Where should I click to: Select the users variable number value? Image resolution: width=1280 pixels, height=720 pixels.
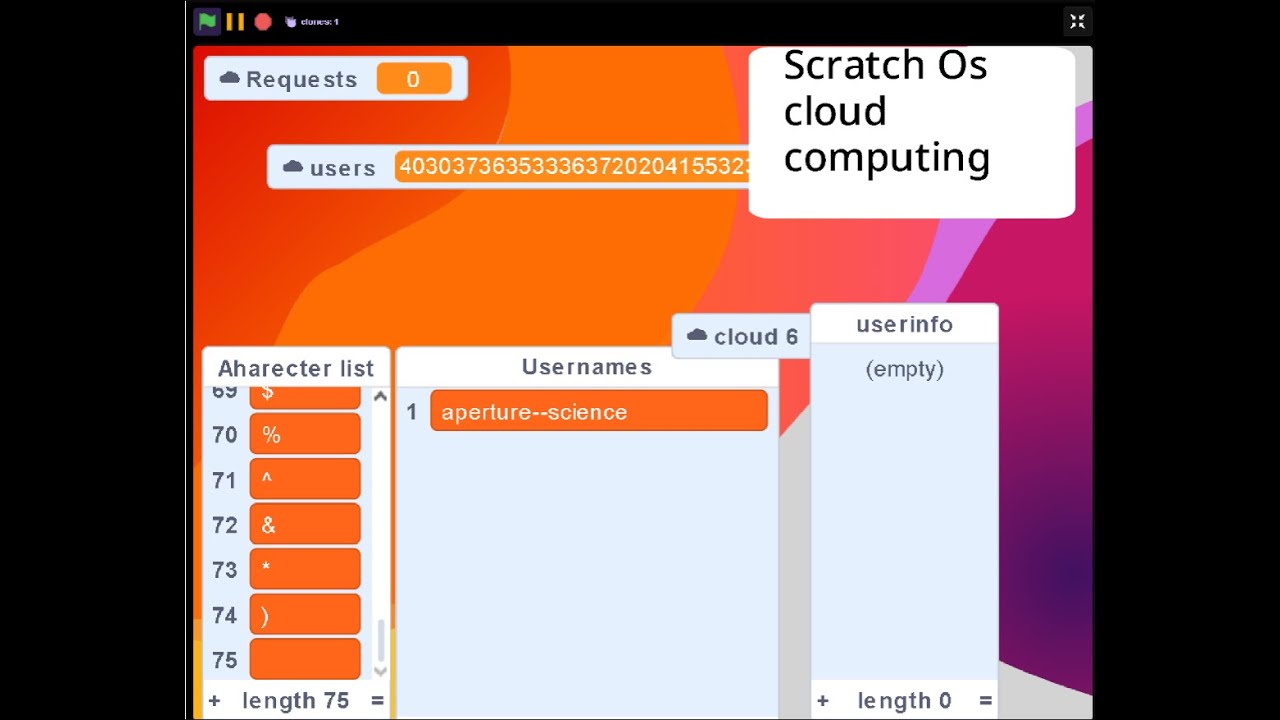572,166
